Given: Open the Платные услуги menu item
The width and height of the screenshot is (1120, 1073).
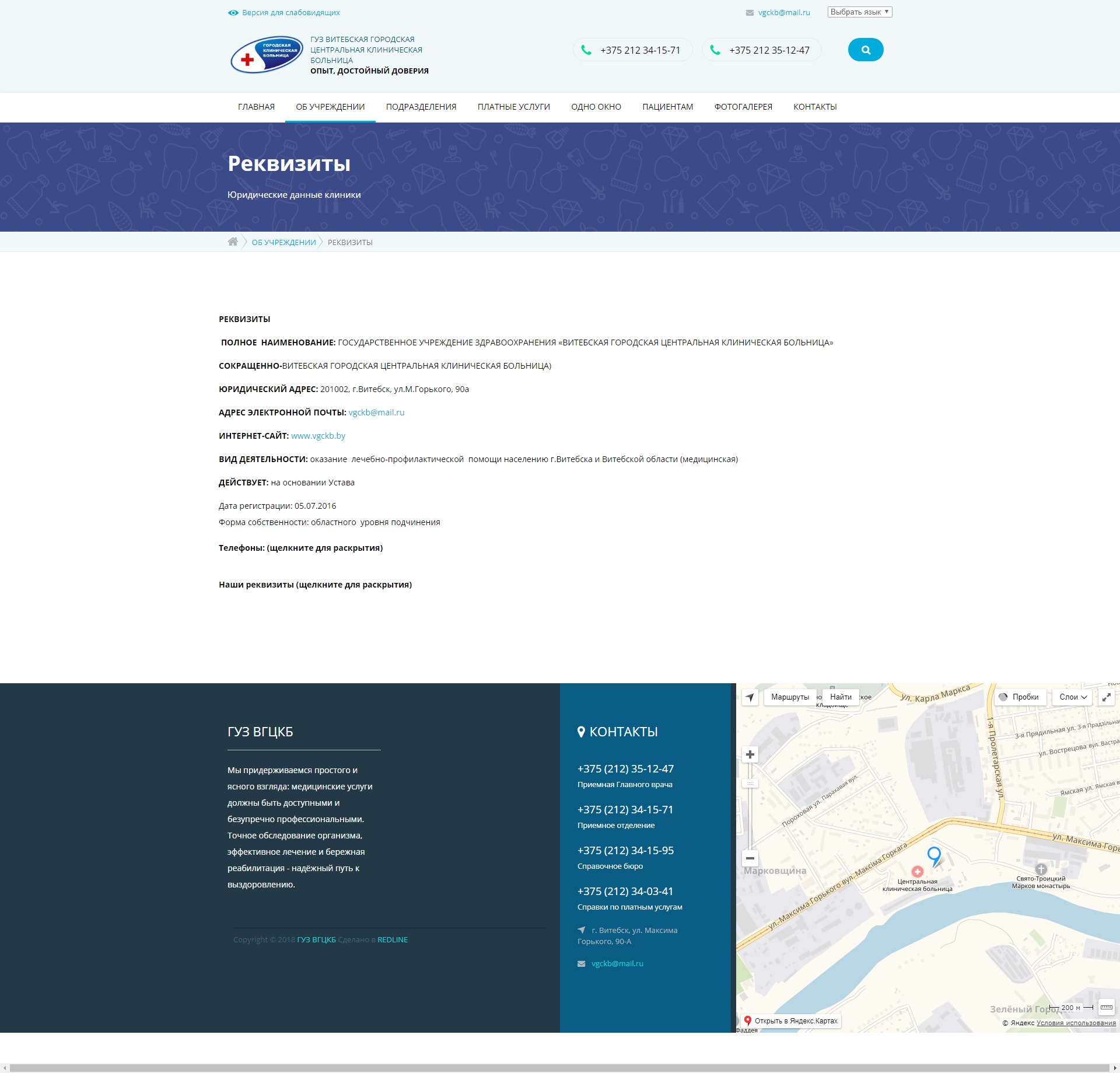Looking at the screenshot, I should pos(514,107).
